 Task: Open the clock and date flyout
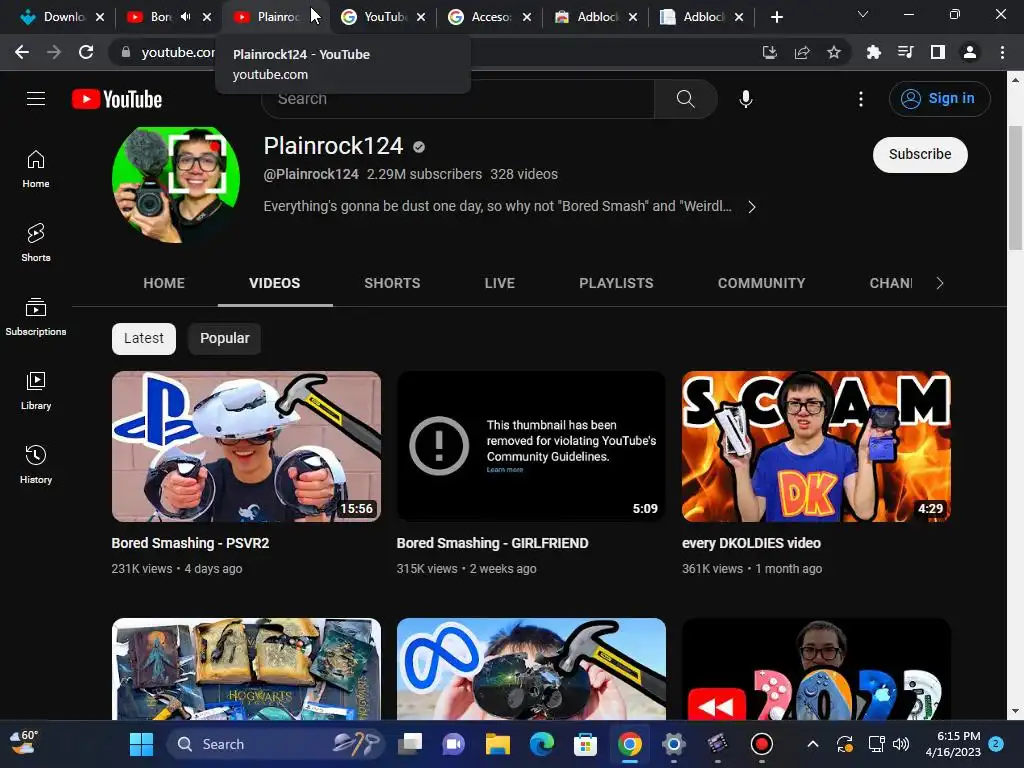pos(953,744)
